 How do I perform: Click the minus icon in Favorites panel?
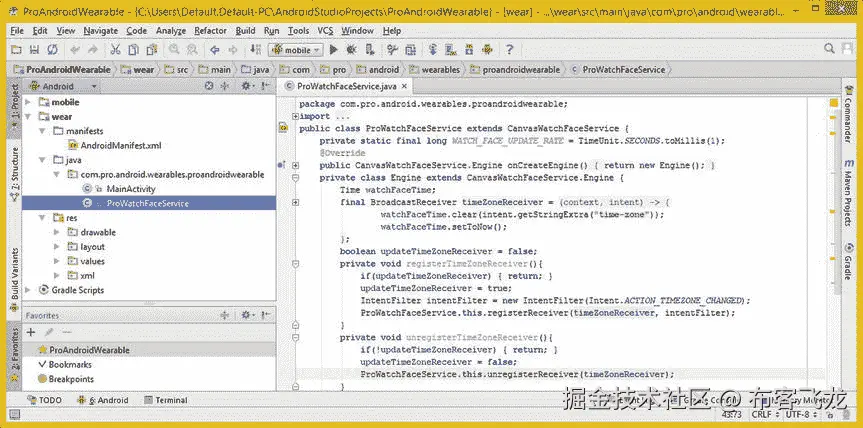point(67,332)
